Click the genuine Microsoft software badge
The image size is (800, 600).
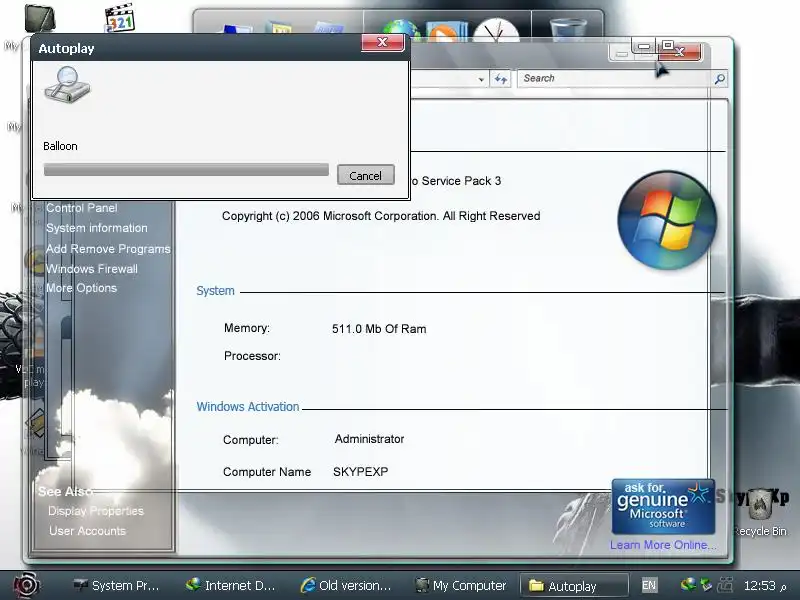[x=663, y=506]
